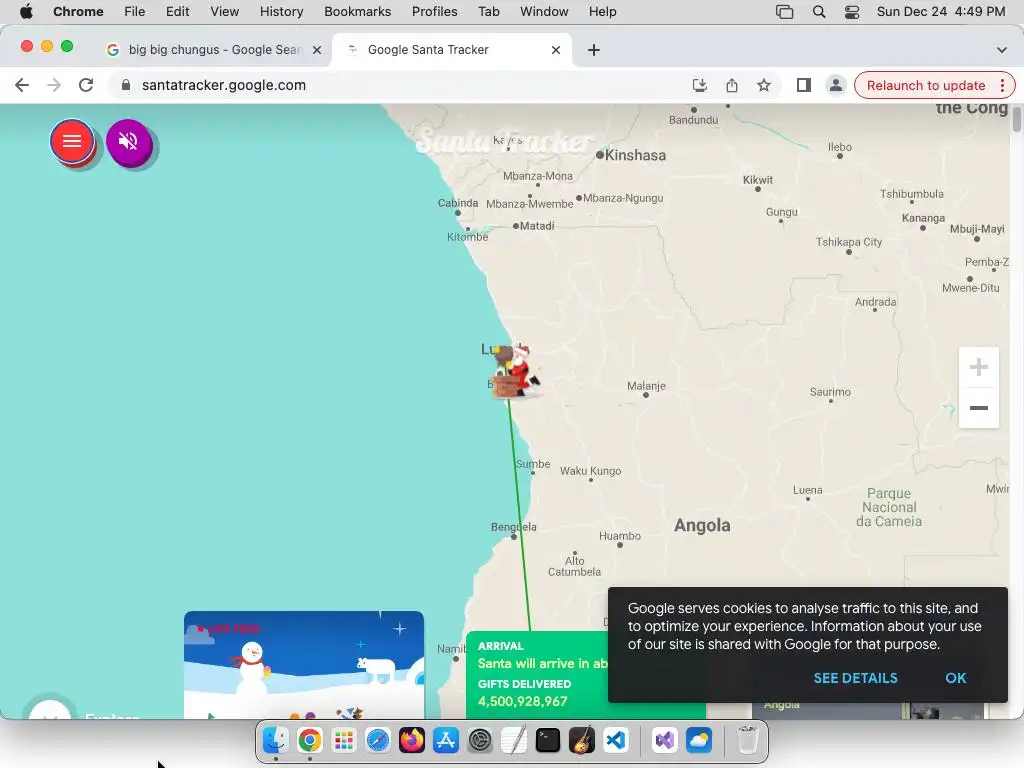The height and width of the screenshot is (768, 1024).
Task: Open a new tab with plus button
Action: coord(594,50)
